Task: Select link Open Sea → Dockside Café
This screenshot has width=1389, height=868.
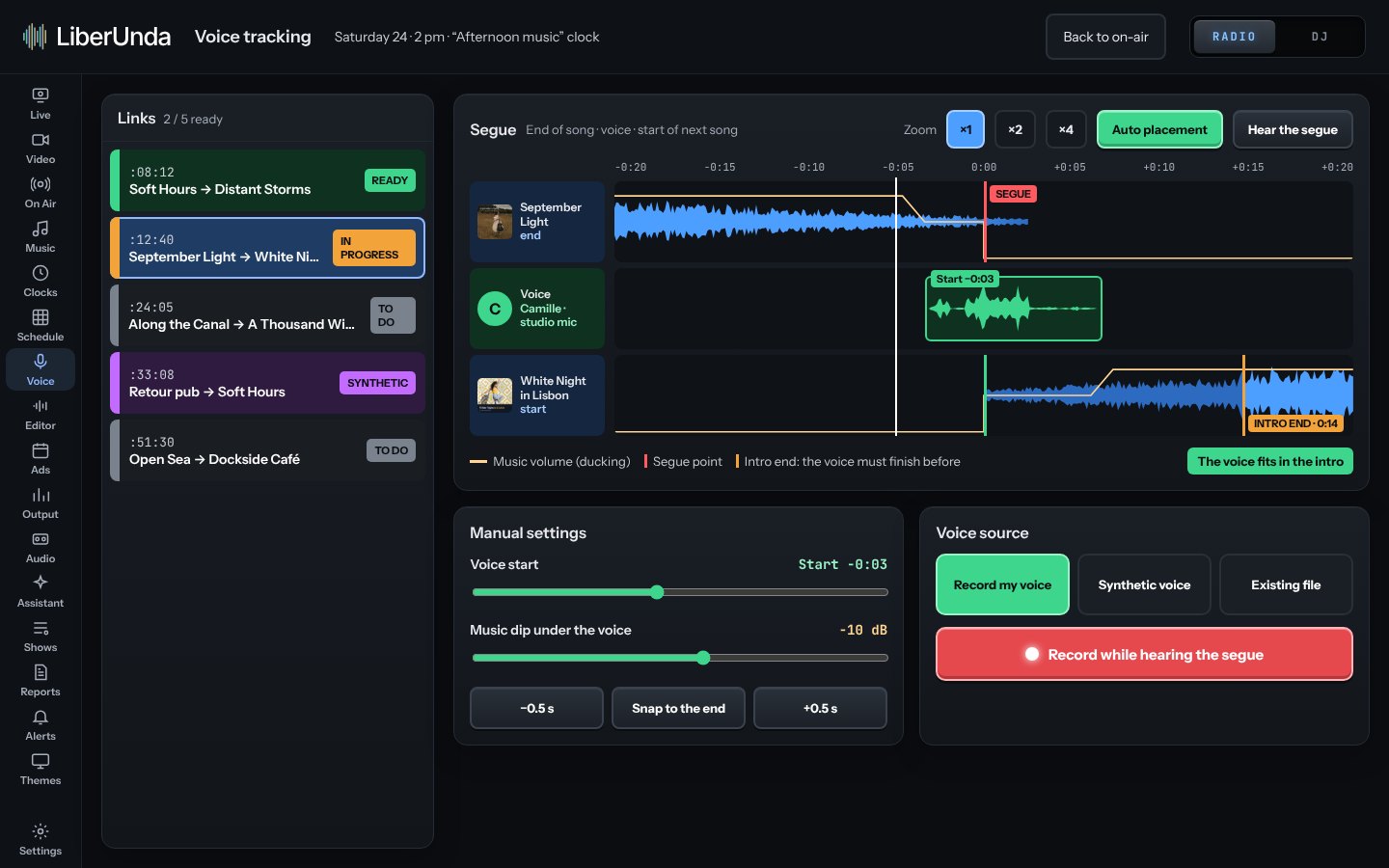Action: [267, 450]
